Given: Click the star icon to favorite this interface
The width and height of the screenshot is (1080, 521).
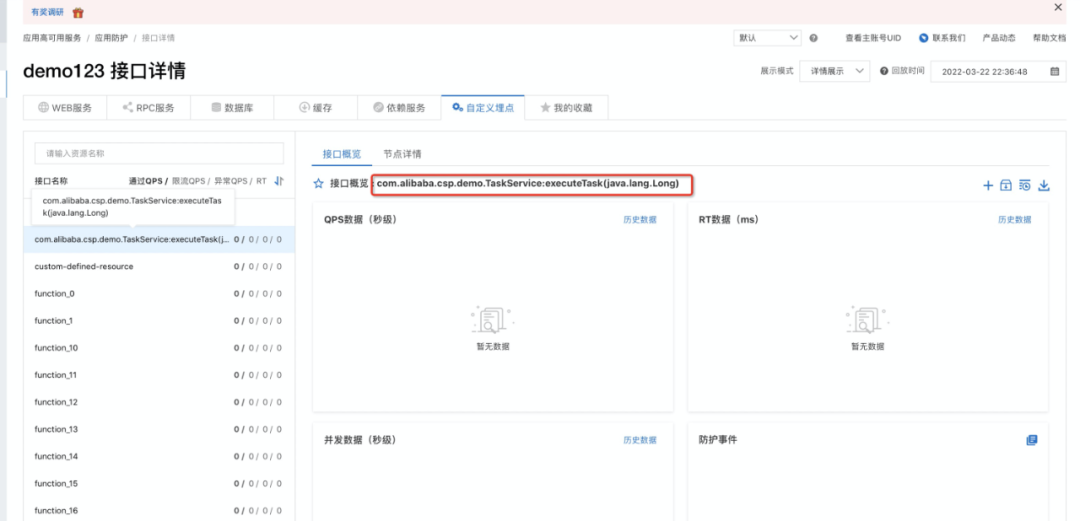Looking at the screenshot, I should point(319,184).
